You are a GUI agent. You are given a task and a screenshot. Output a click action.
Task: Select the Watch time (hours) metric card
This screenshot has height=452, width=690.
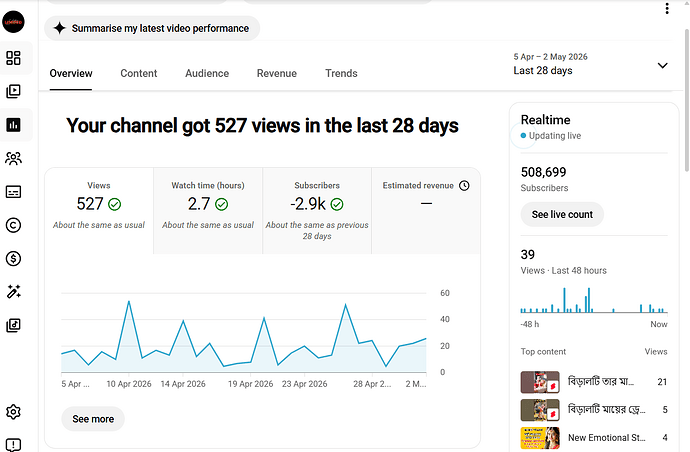(x=208, y=211)
